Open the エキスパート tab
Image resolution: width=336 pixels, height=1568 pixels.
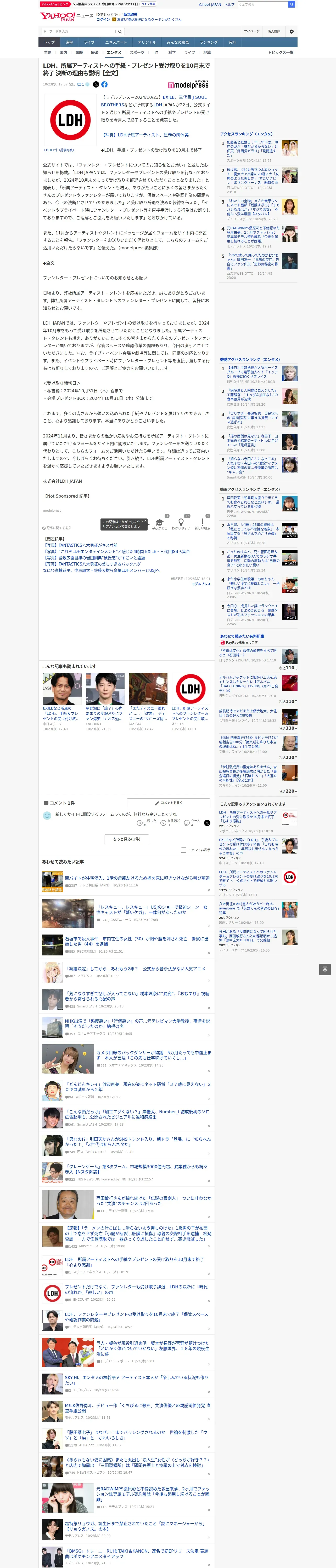[x=116, y=43]
